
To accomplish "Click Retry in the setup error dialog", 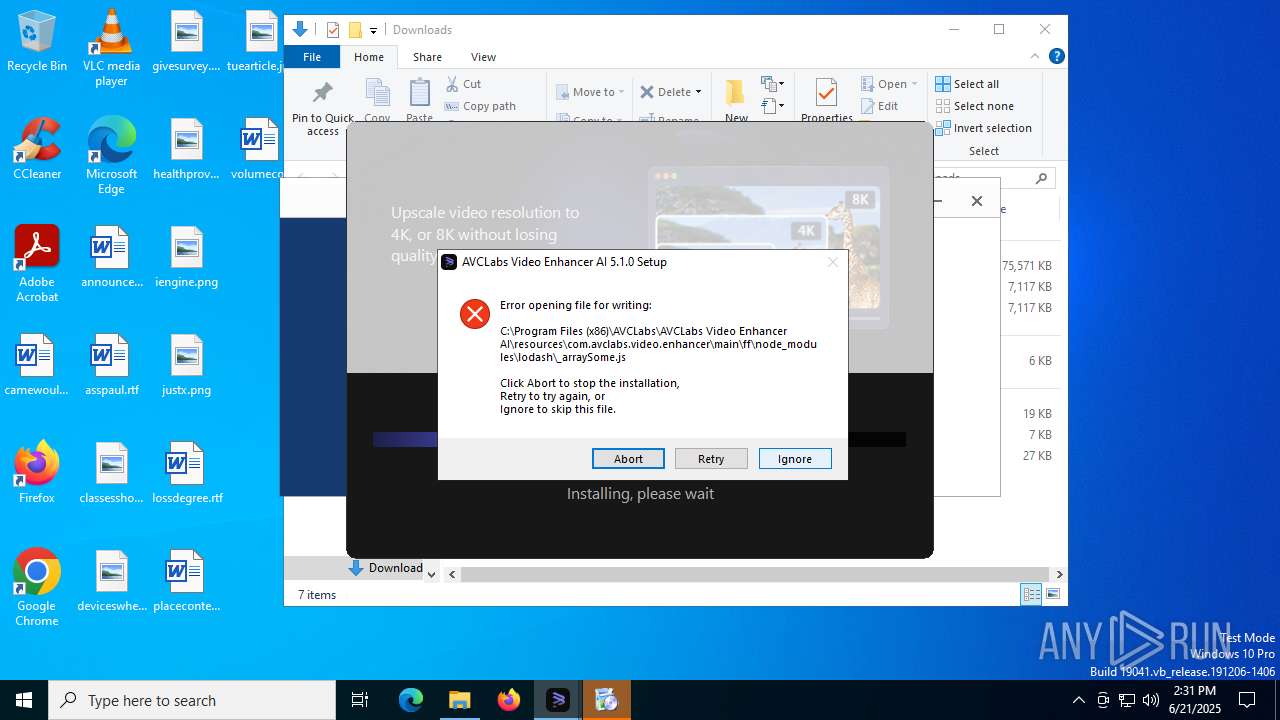I will [x=711, y=459].
